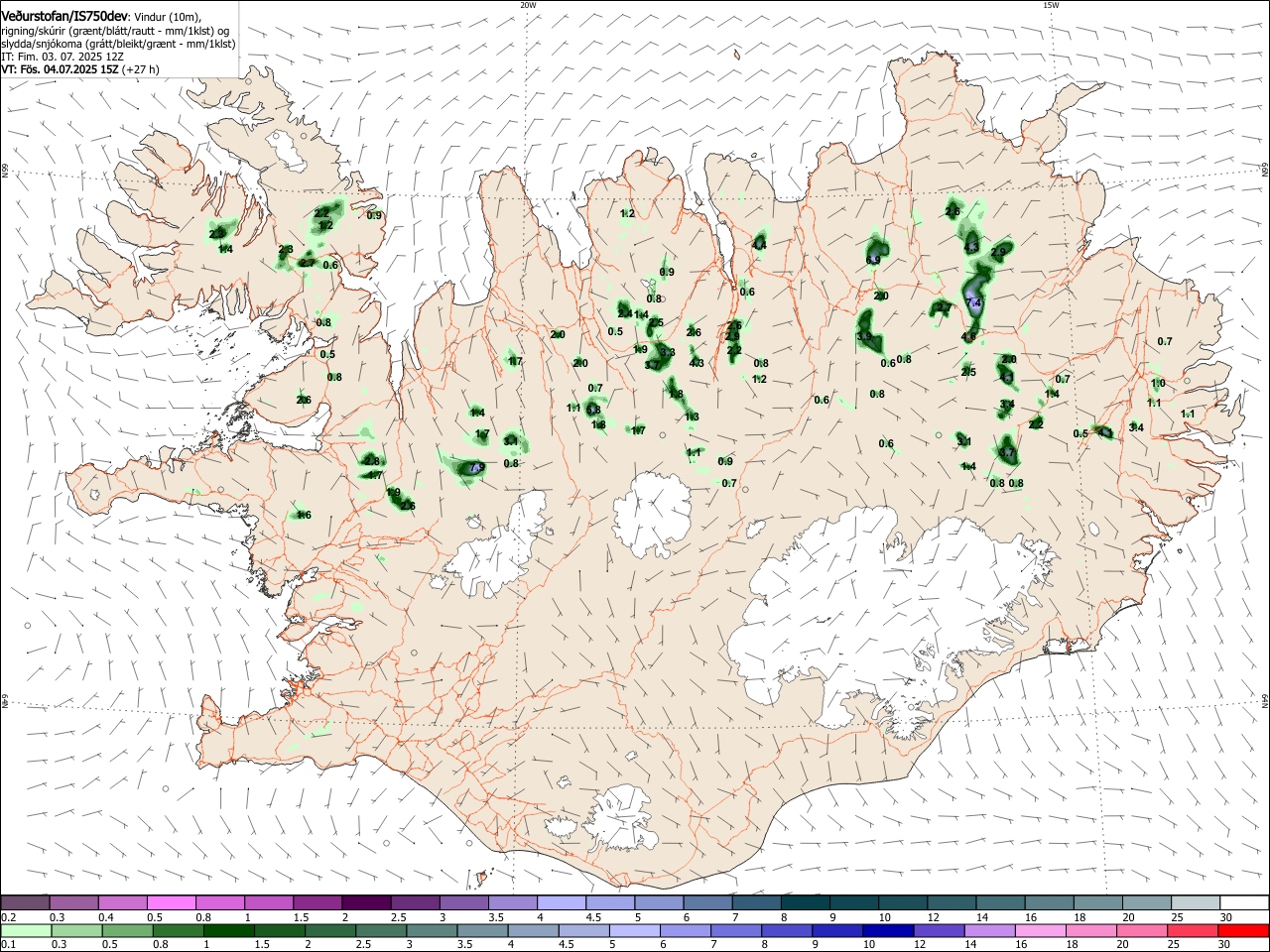Click the navy blue swatch labeled 10 in the rain legend row

888,930
